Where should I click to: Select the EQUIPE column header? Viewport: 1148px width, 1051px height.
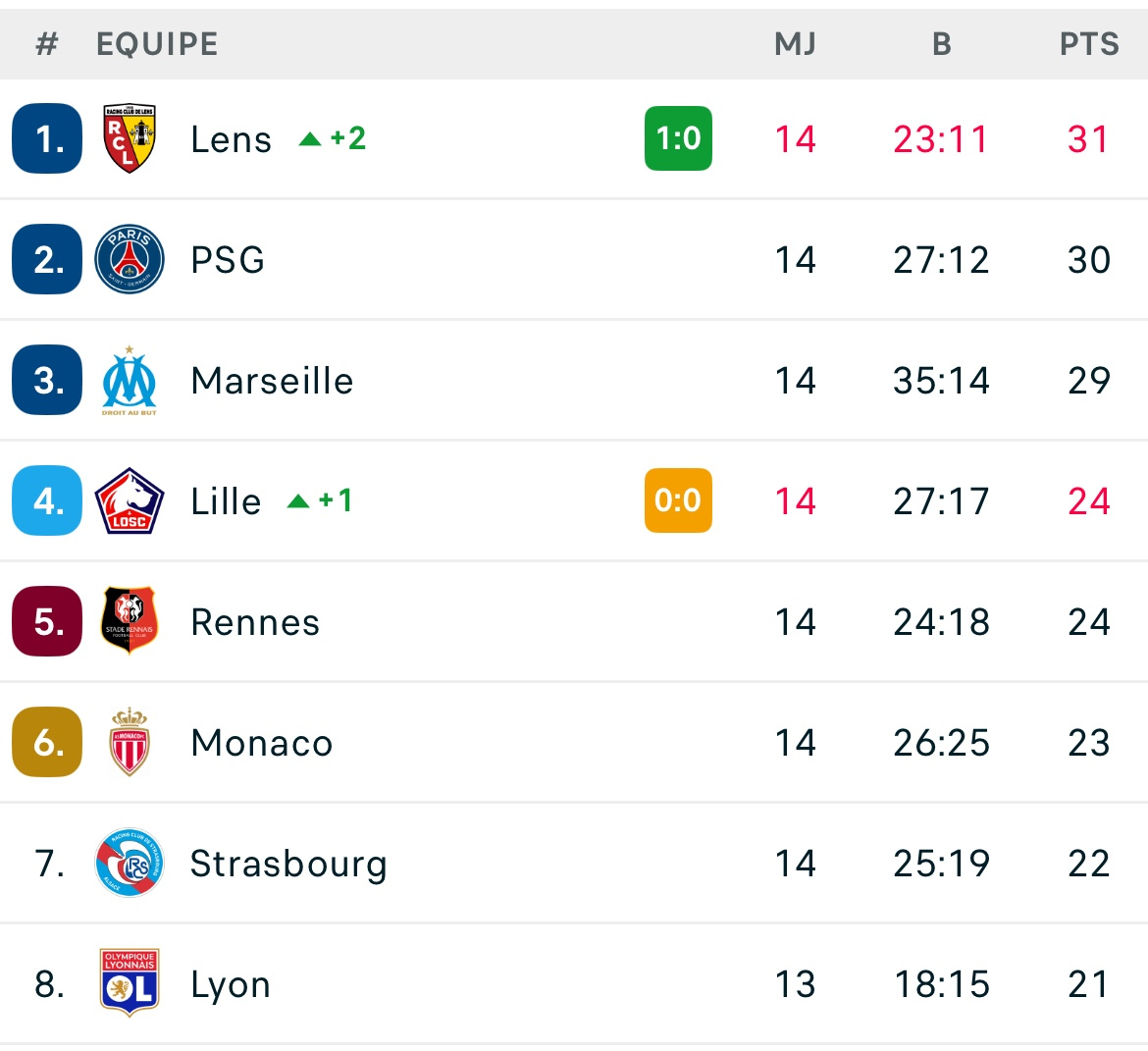157,44
